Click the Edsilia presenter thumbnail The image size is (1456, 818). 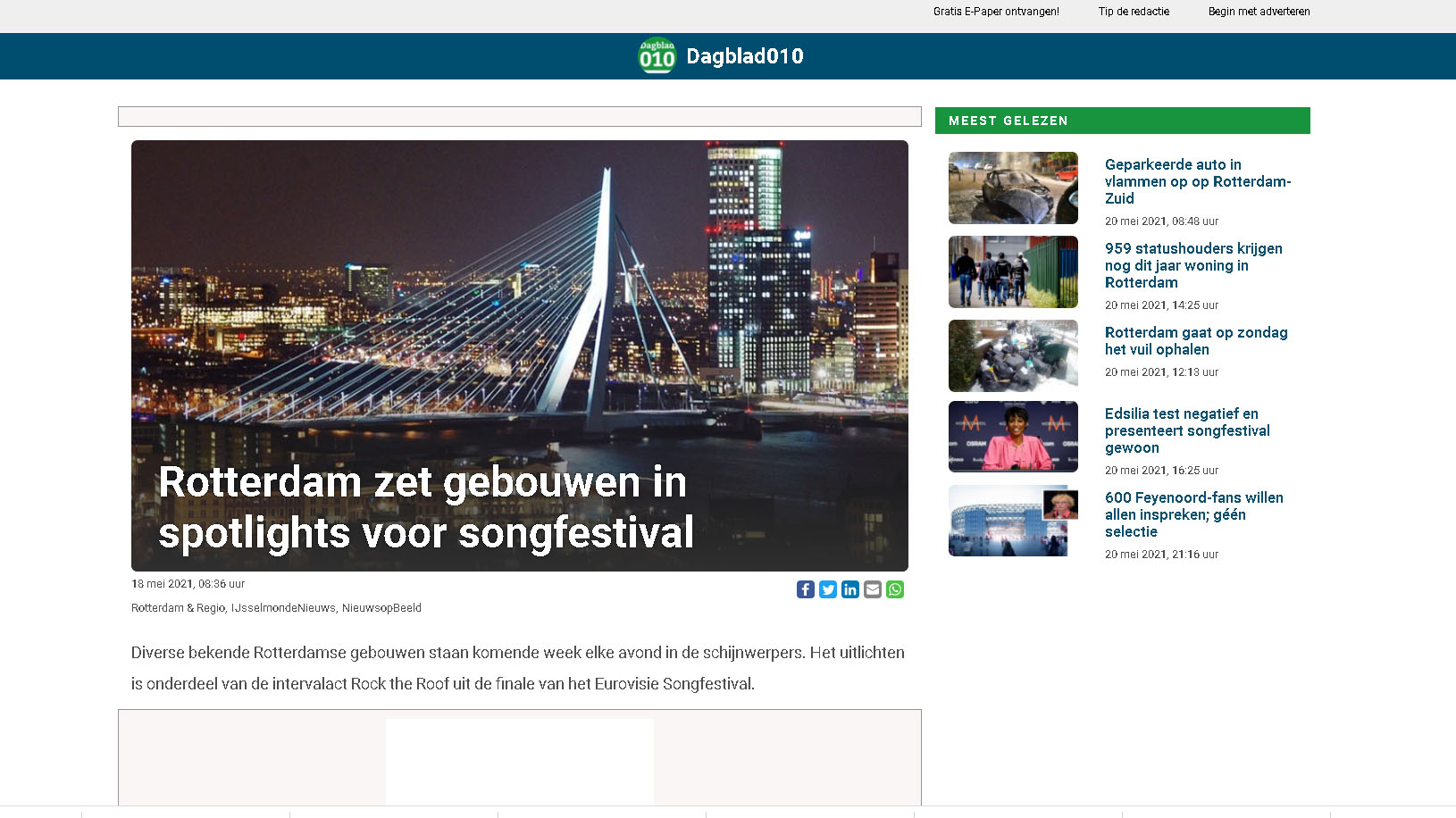(x=1013, y=437)
